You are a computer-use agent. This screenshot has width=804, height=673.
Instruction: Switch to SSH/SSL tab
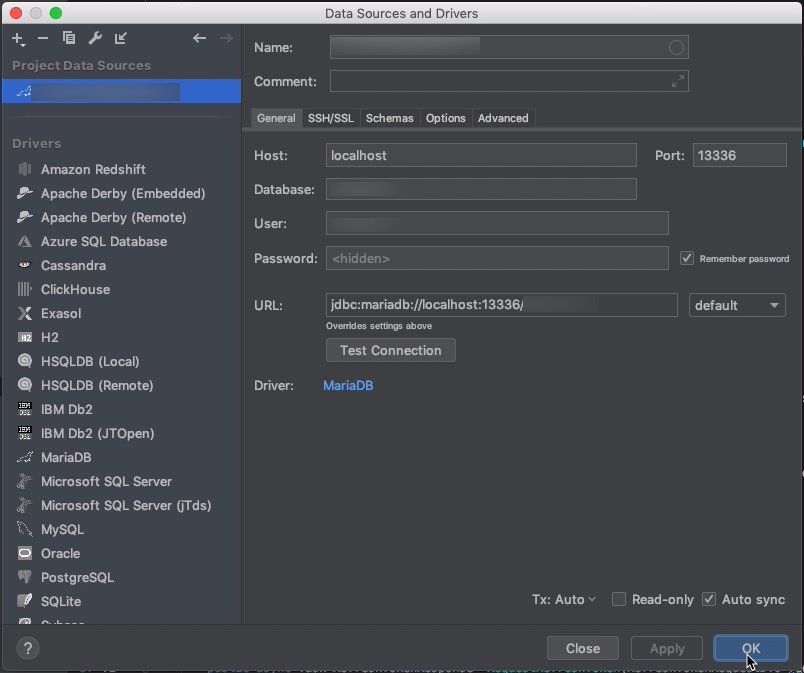pyautogui.click(x=331, y=118)
